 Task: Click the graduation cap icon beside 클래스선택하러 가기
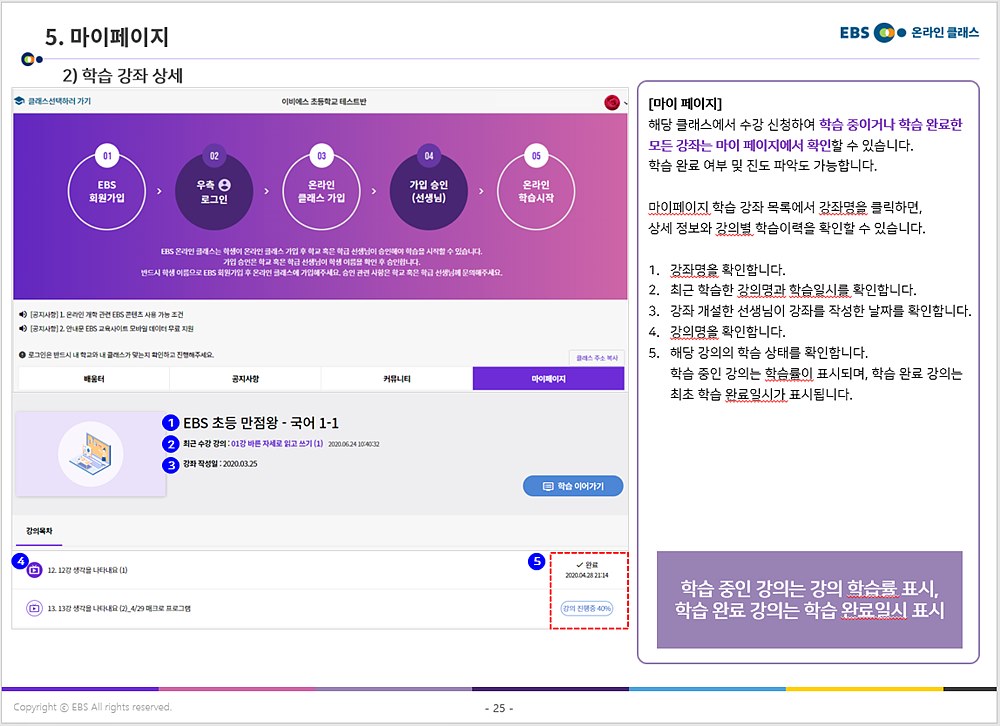point(19,101)
